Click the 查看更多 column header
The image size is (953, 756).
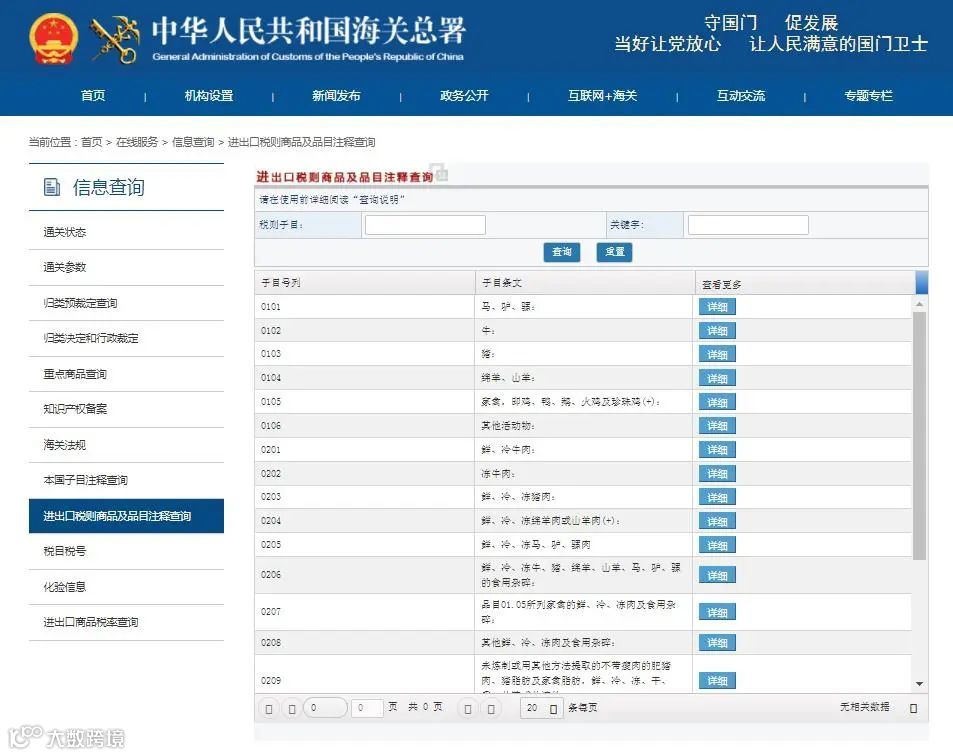(x=805, y=284)
